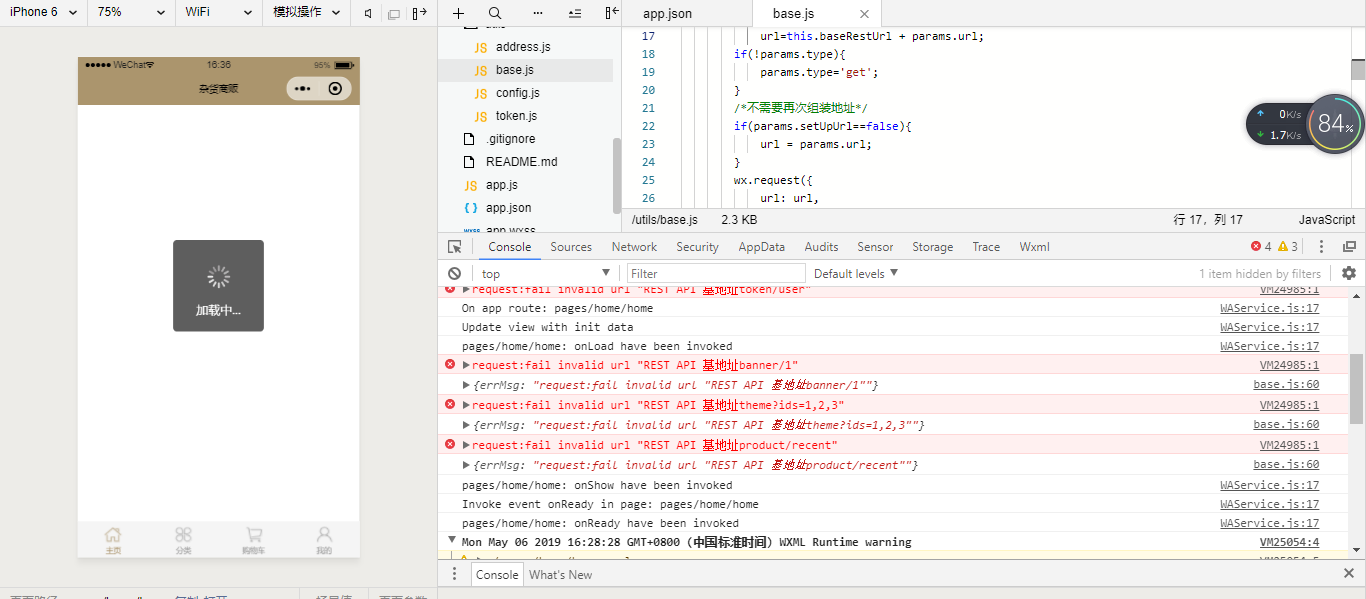
Task: Click the simulator panel dock toggle icon
Action: pyautogui.click(x=420, y=13)
